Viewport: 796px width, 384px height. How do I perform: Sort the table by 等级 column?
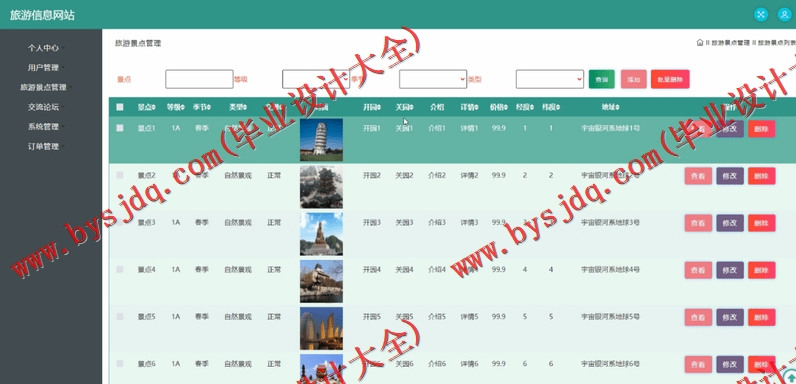click(x=176, y=107)
